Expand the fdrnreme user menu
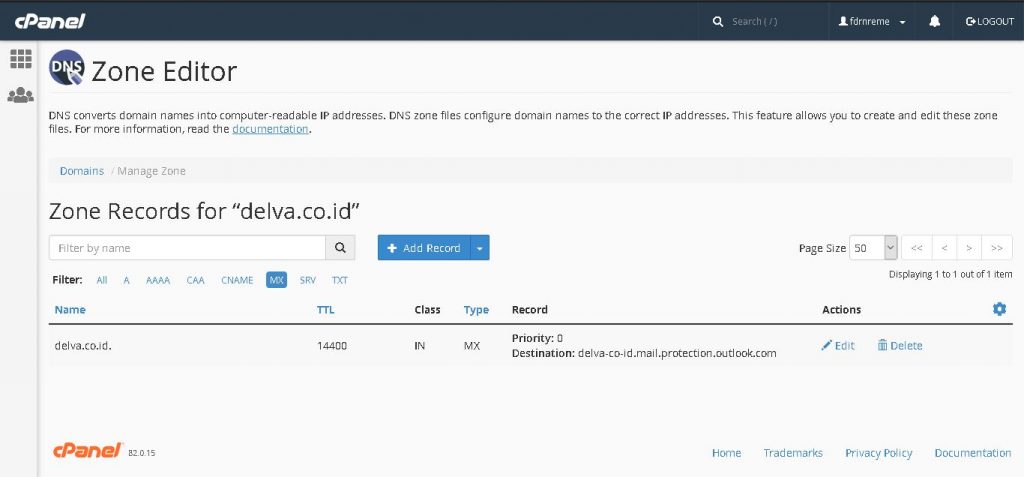The width and height of the screenshot is (1024, 477). click(872, 21)
